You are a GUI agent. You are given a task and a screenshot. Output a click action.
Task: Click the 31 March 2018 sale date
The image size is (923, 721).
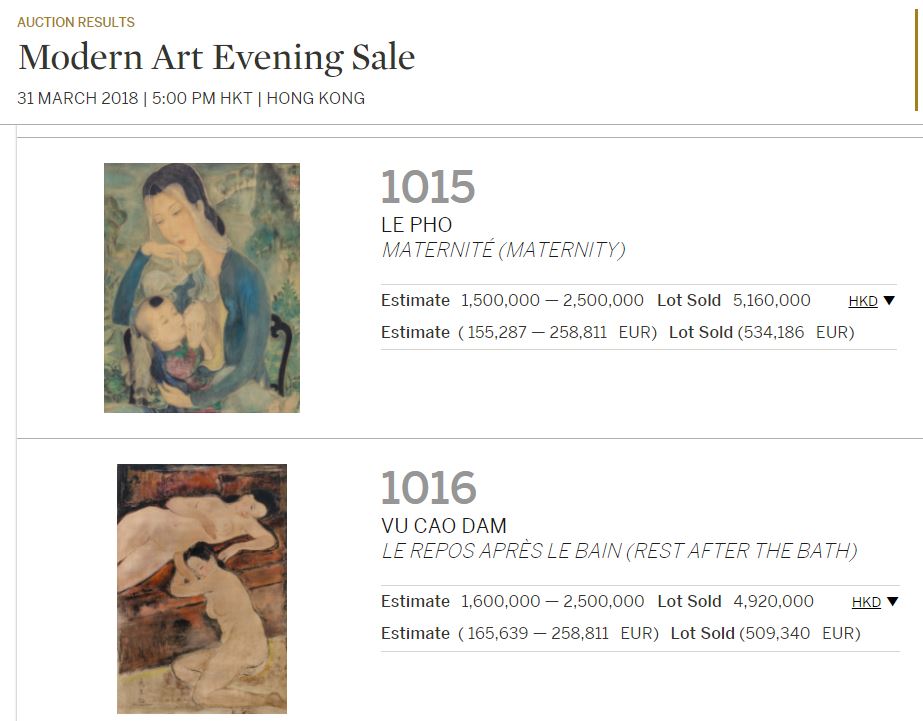(79, 98)
